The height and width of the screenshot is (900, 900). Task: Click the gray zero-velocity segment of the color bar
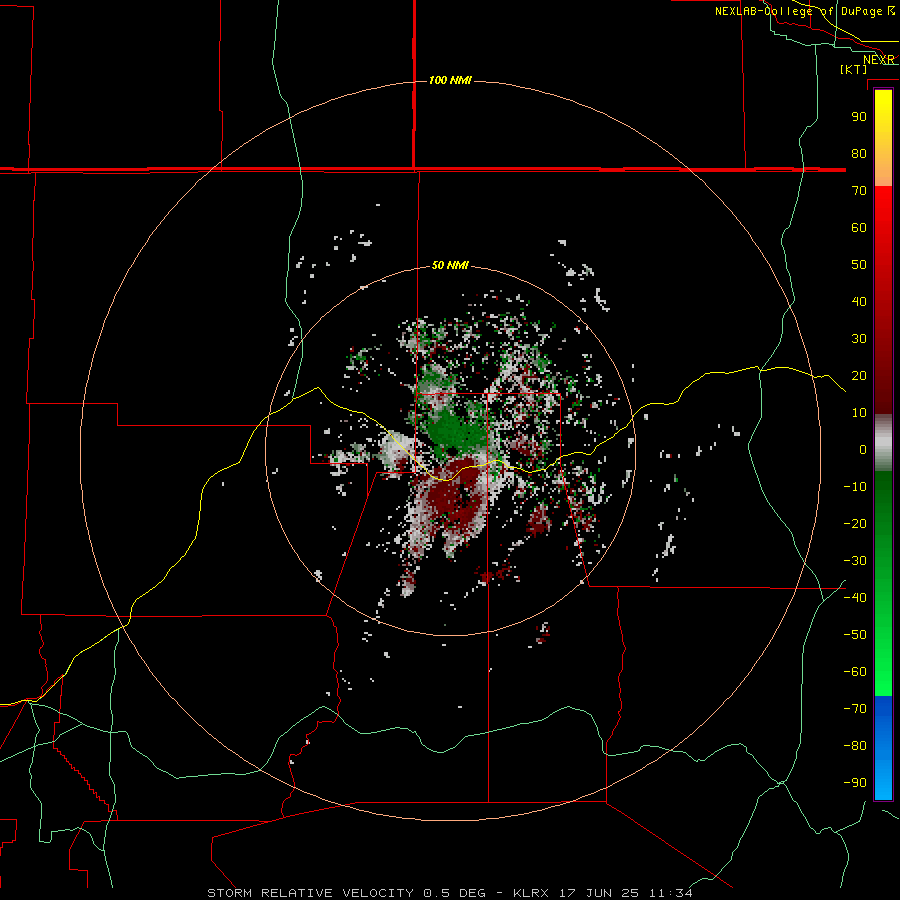(883, 443)
